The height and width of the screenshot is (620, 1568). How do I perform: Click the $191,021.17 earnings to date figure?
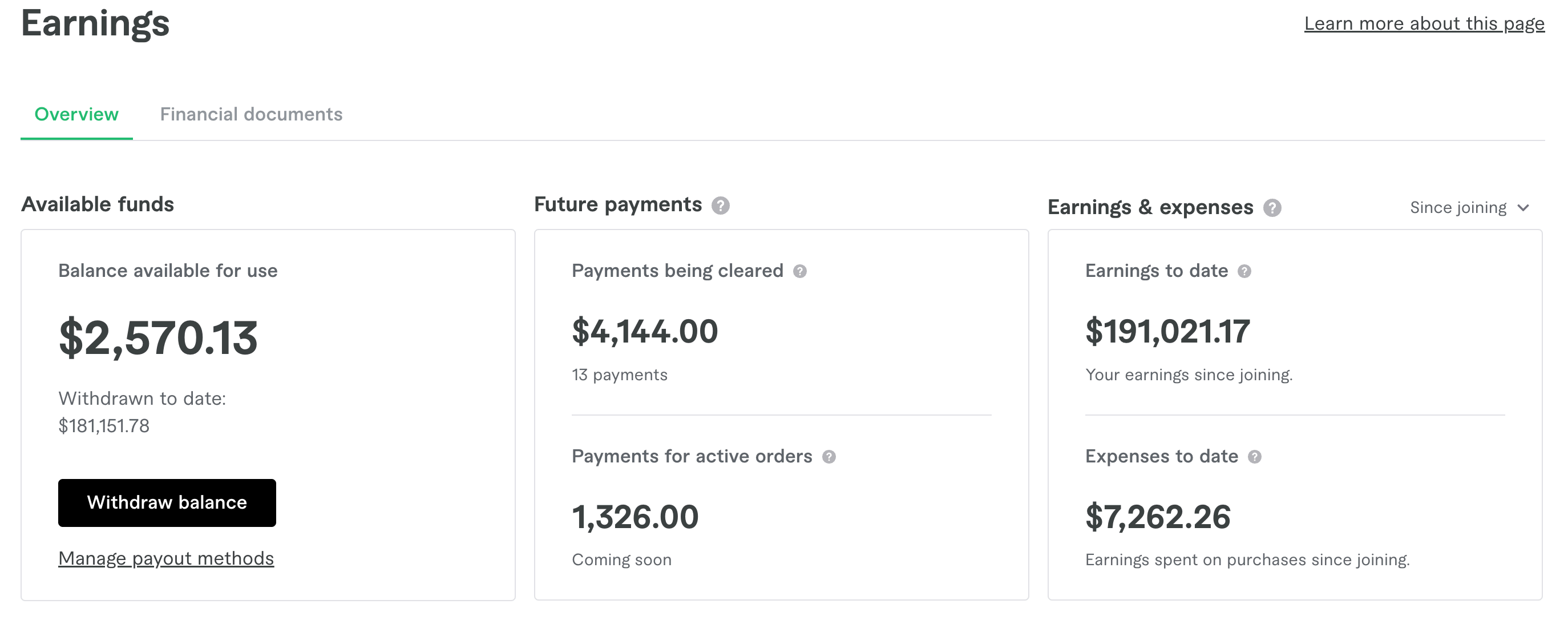[x=1167, y=332]
